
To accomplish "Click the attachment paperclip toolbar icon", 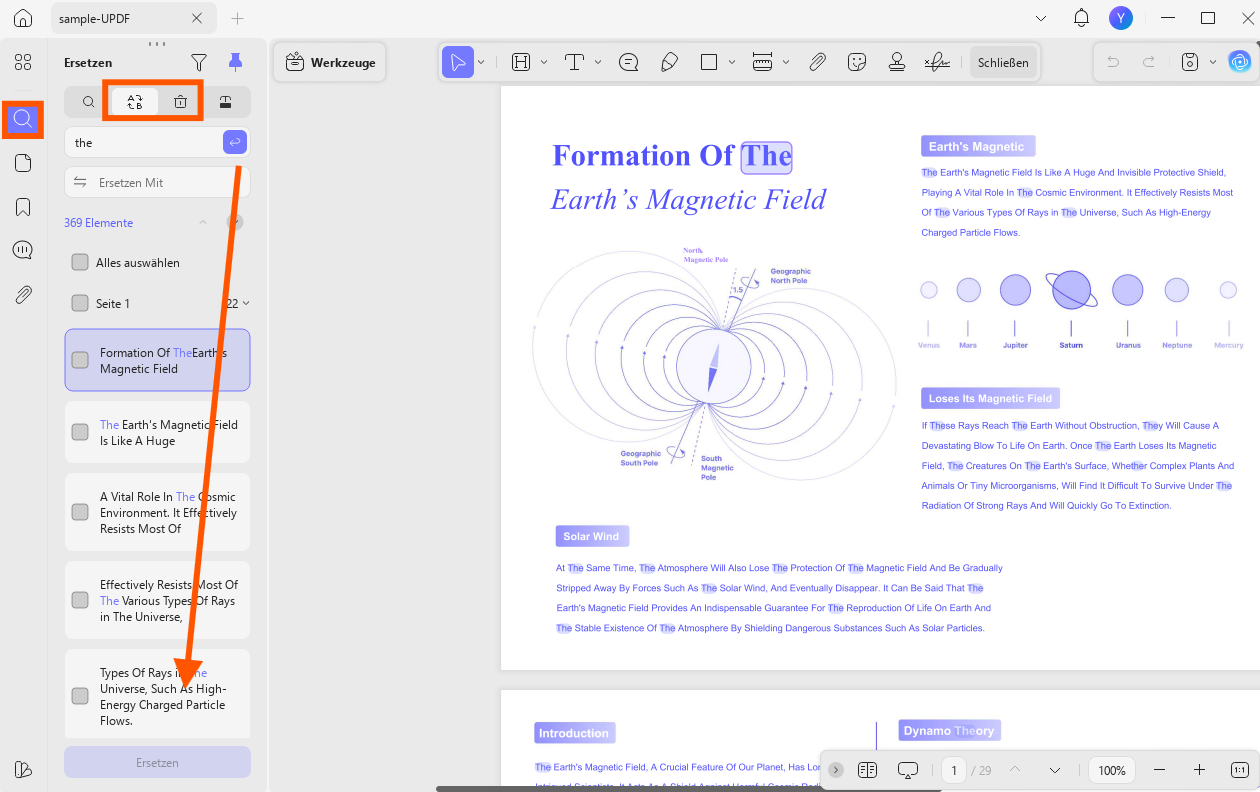I will [x=817, y=62].
